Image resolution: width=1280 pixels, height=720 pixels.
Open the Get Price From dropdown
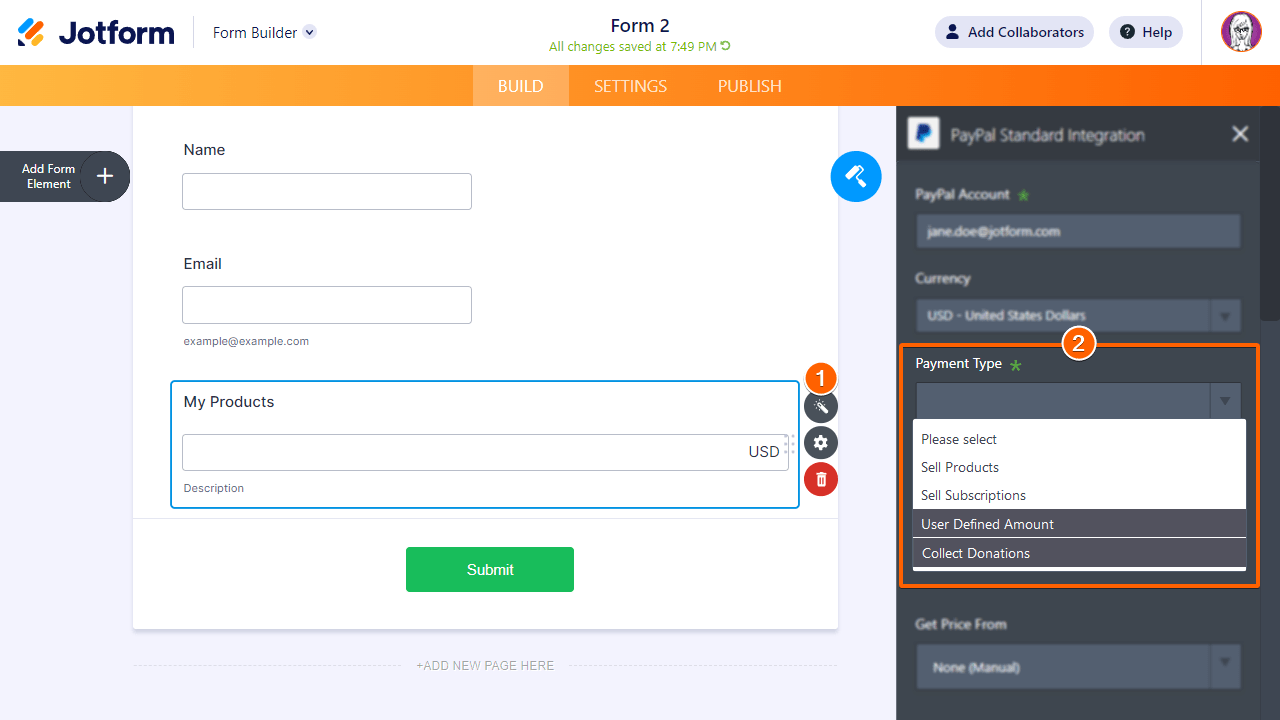coord(1078,667)
